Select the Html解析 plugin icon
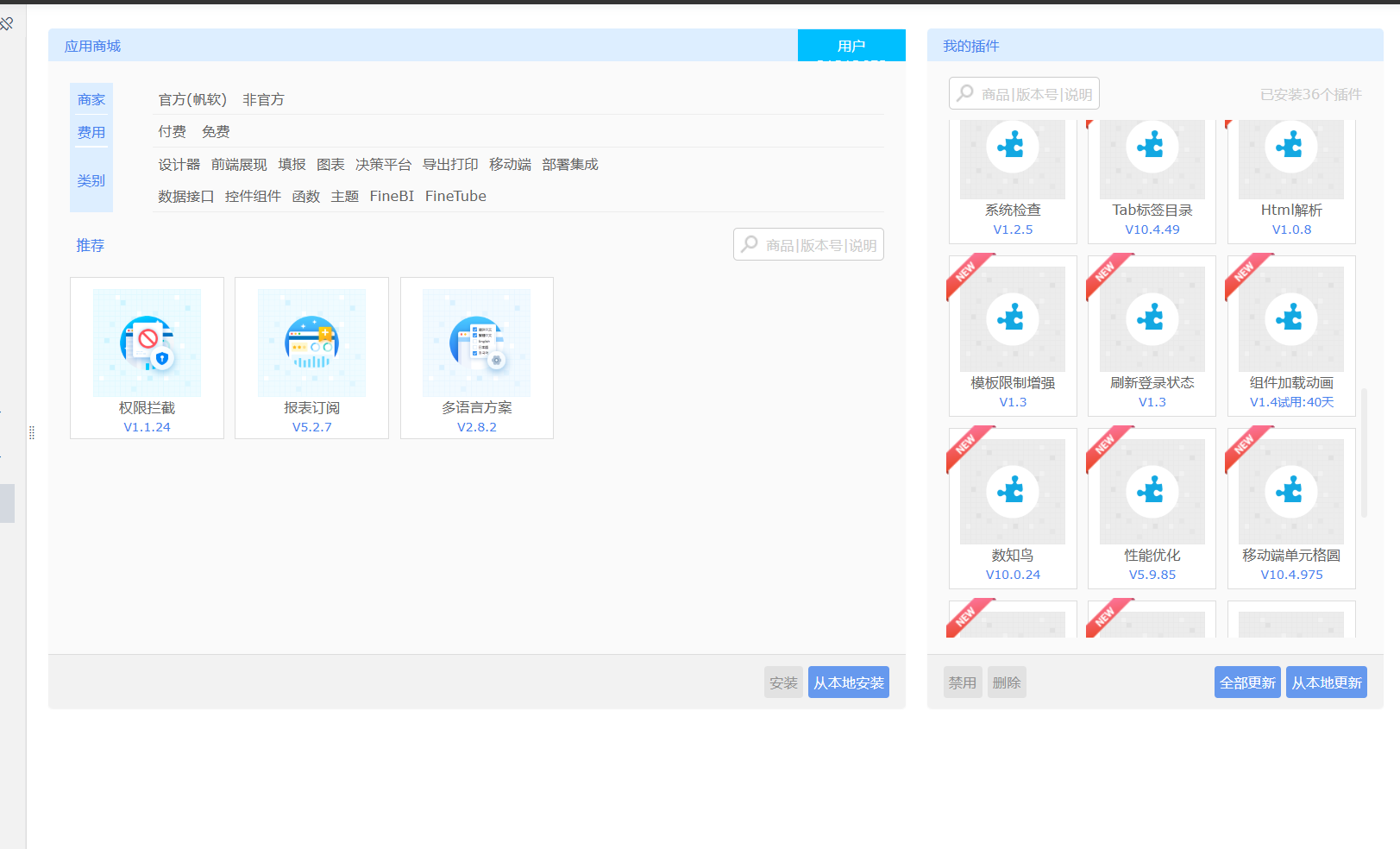Viewport: 1400px width, 849px height. pos(1291,160)
